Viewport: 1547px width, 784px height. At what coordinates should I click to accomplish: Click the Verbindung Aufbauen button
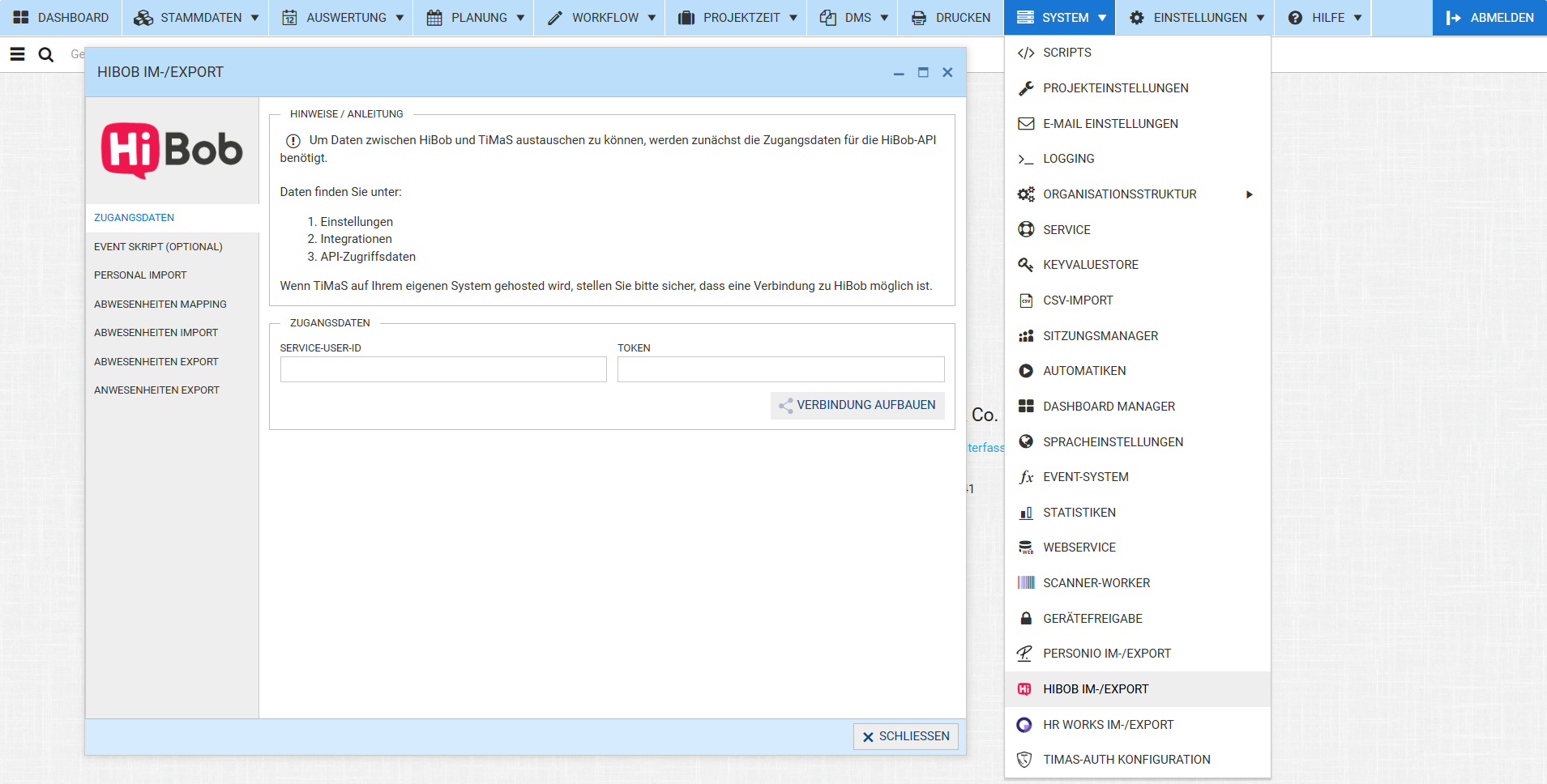(x=857, y=406)
